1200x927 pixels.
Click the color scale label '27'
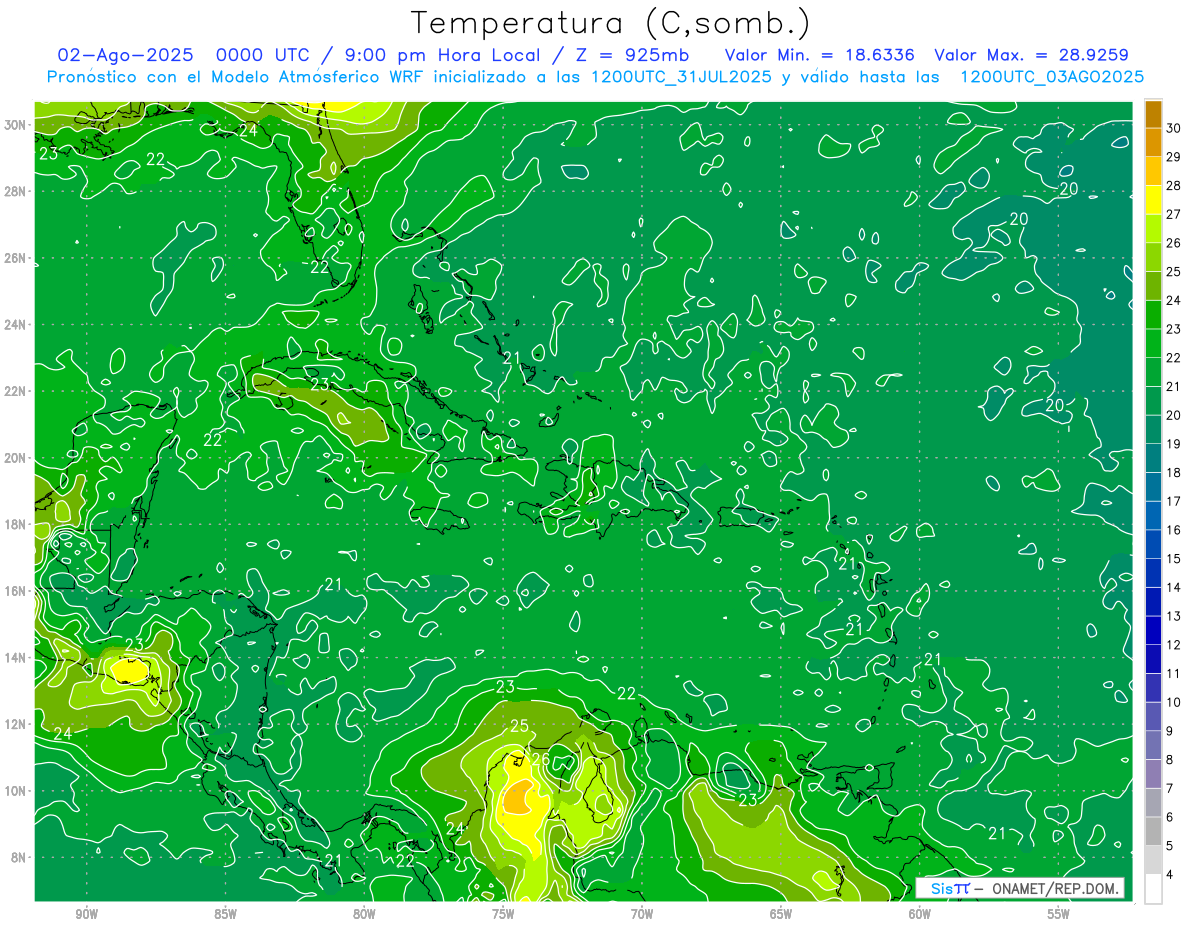click(1174, 214)
